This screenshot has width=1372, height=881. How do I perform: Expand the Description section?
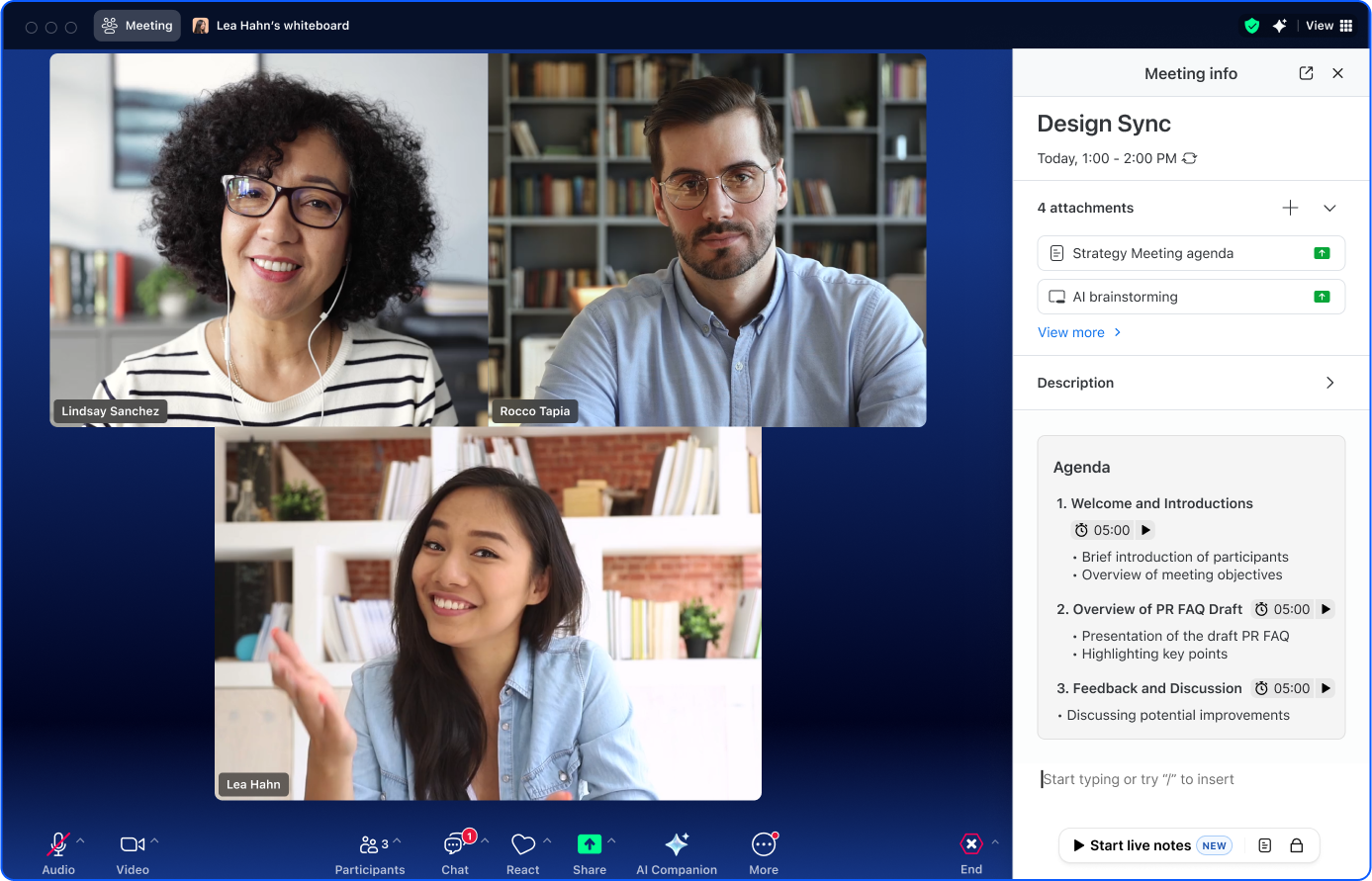pyautogui.click(x=1329, y=383)
